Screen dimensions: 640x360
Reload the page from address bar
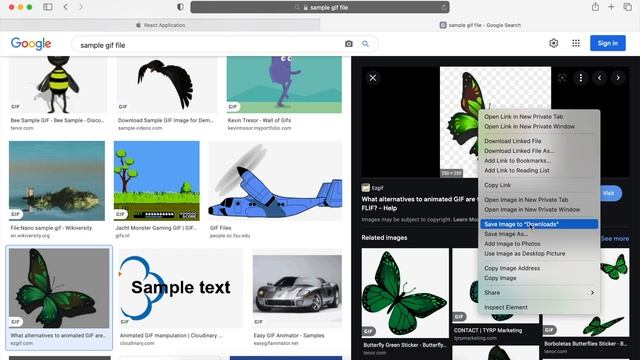pos(444,7)
